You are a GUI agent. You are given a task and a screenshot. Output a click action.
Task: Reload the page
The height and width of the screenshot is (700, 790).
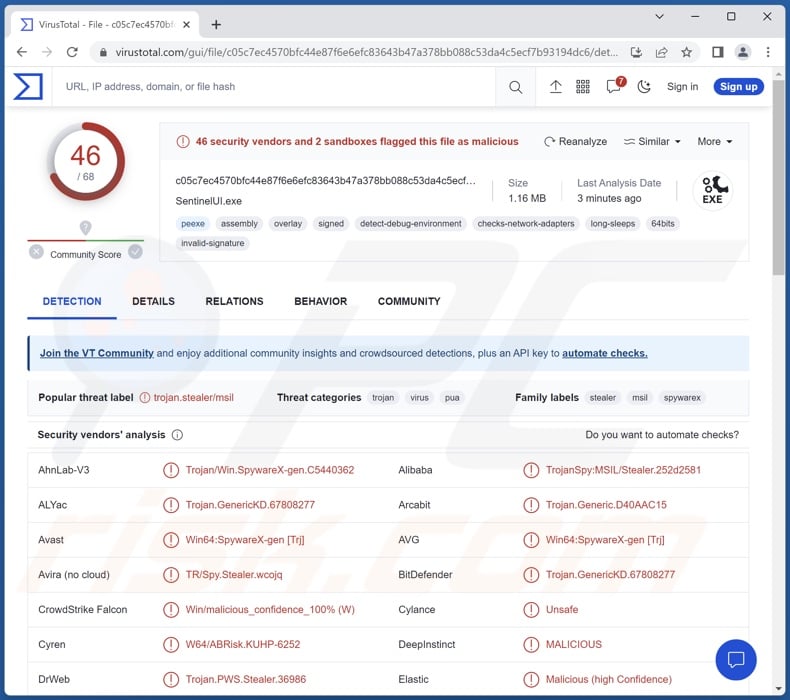coord(72,52)
